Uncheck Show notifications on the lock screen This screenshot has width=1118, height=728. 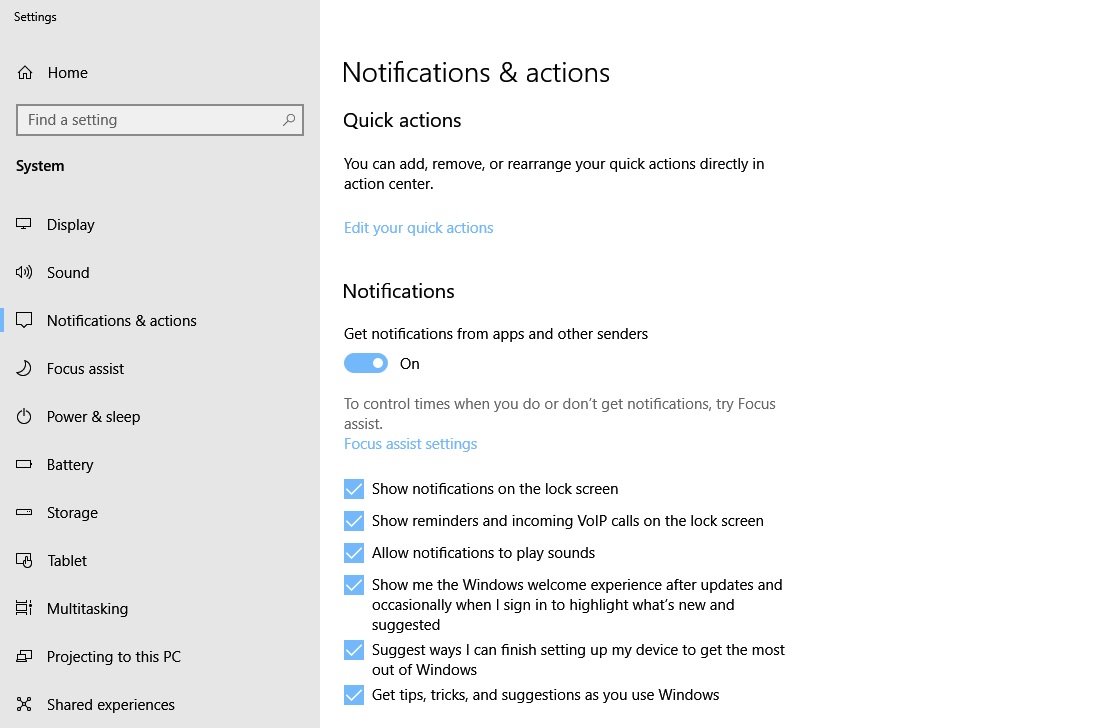[x=354, y=489]
